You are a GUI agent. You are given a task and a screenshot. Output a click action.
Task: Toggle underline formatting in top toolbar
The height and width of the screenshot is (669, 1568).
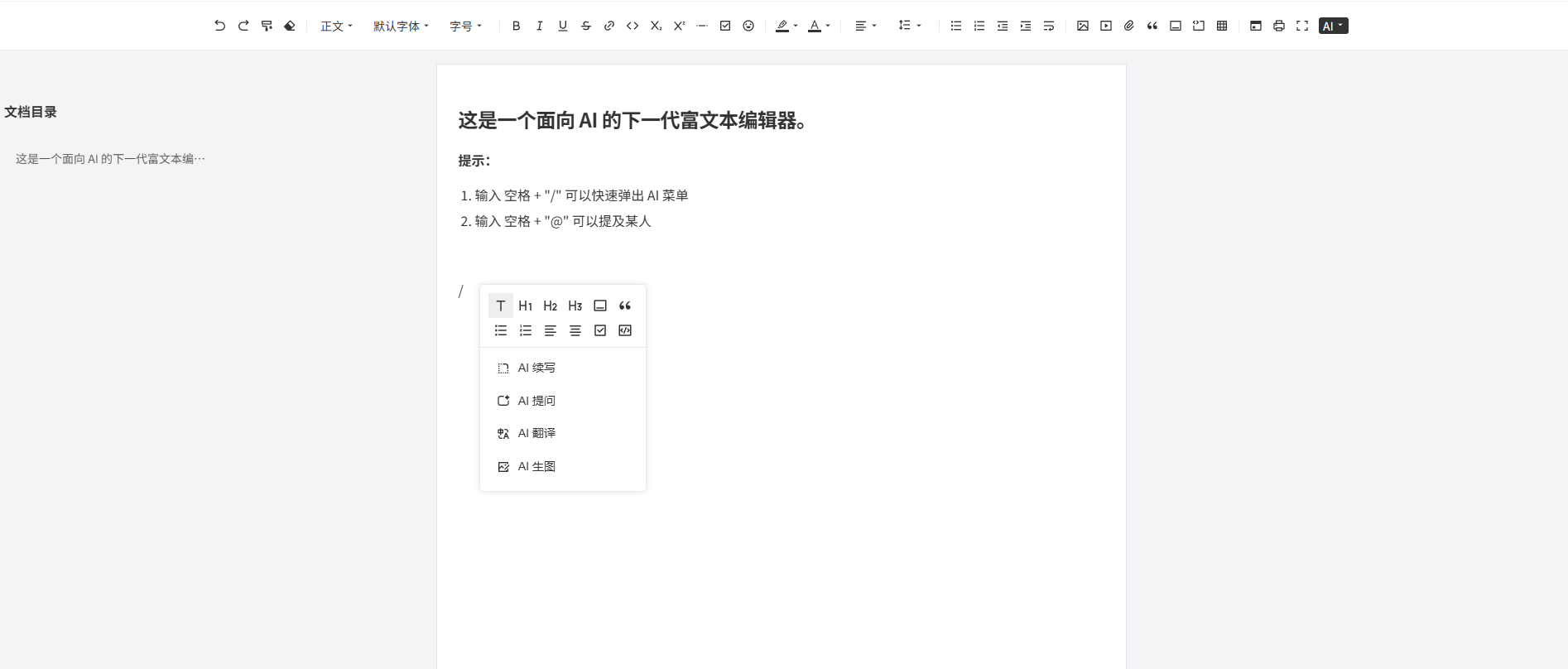tap(563, 26)
